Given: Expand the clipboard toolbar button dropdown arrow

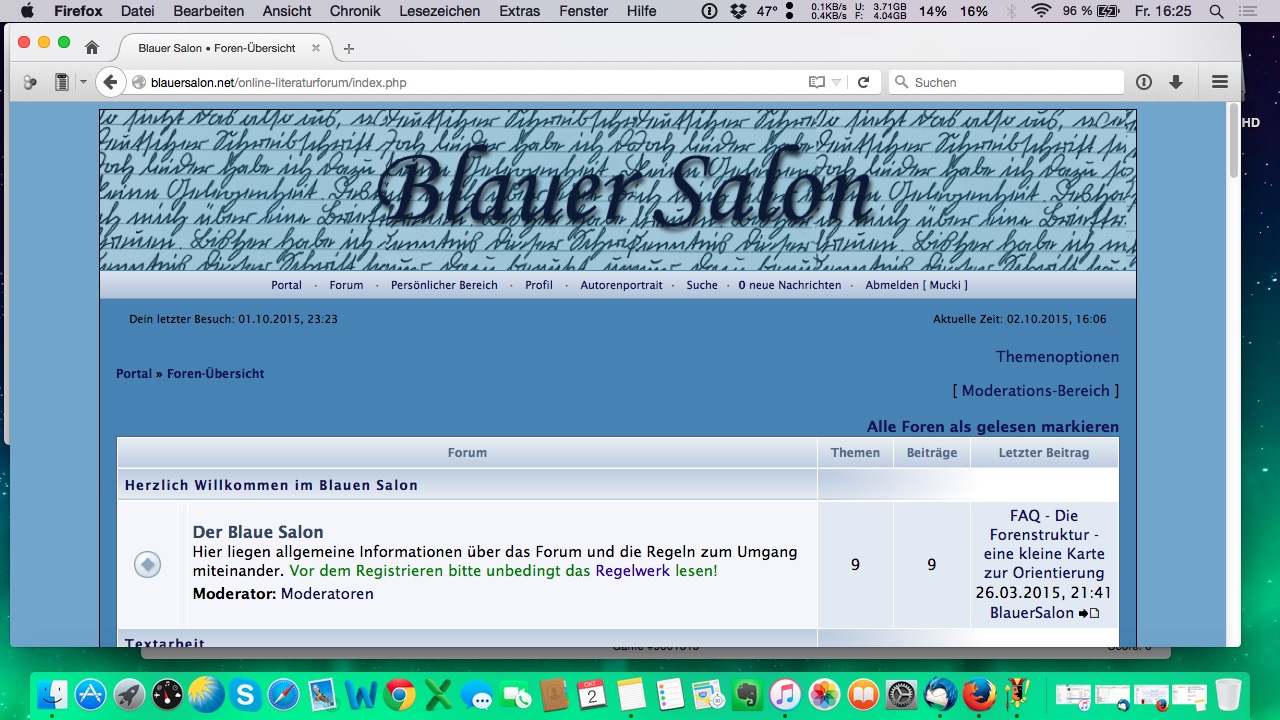Looking at the screenshot, I should (83, 83).
